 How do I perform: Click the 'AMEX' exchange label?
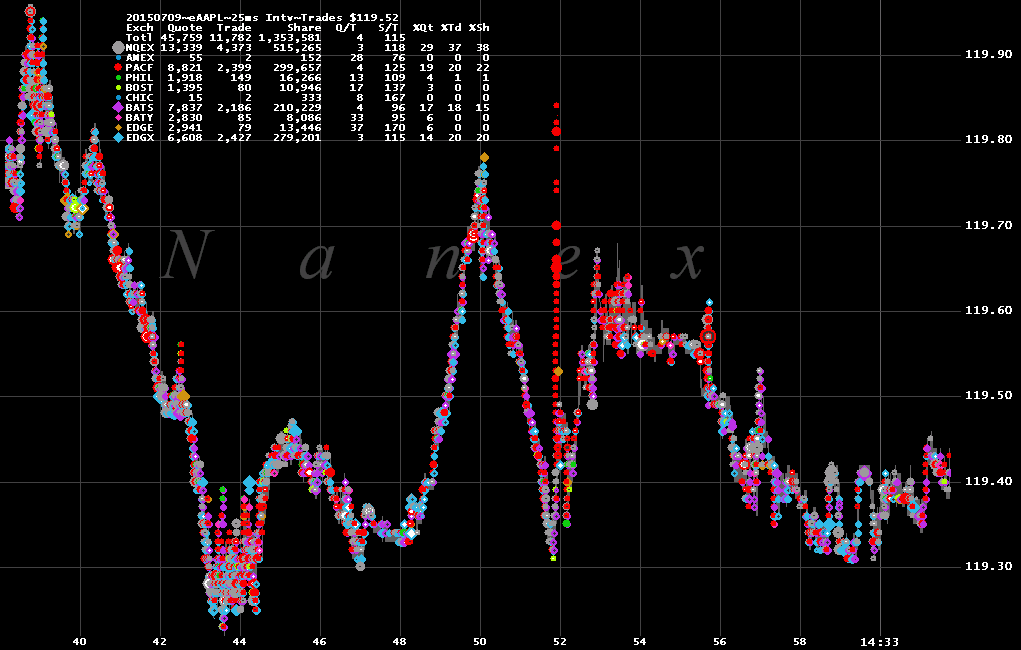pos(139,58)
